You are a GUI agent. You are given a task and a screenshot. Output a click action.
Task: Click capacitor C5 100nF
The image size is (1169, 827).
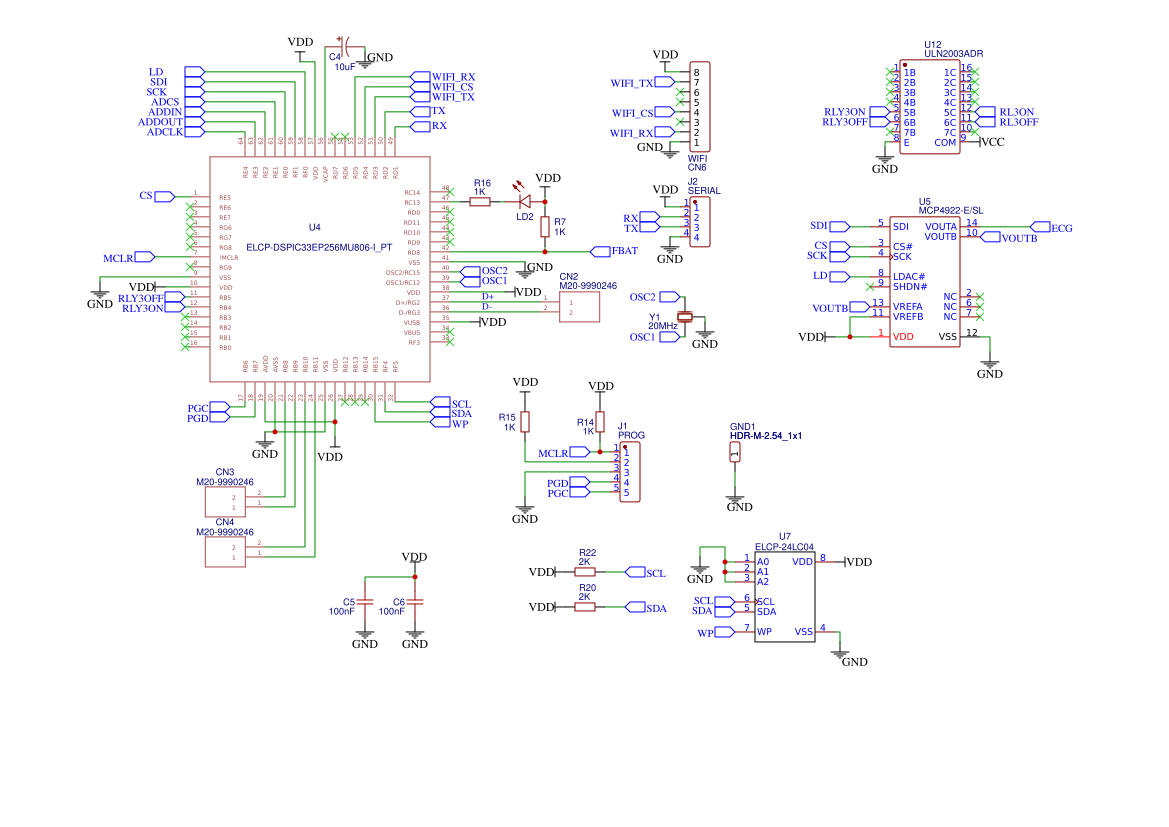365,601
